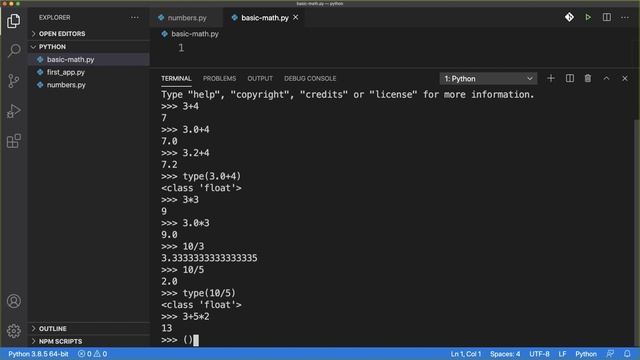
Task: Open numbers.py in the file tree
Action: (x=89, y=85)
